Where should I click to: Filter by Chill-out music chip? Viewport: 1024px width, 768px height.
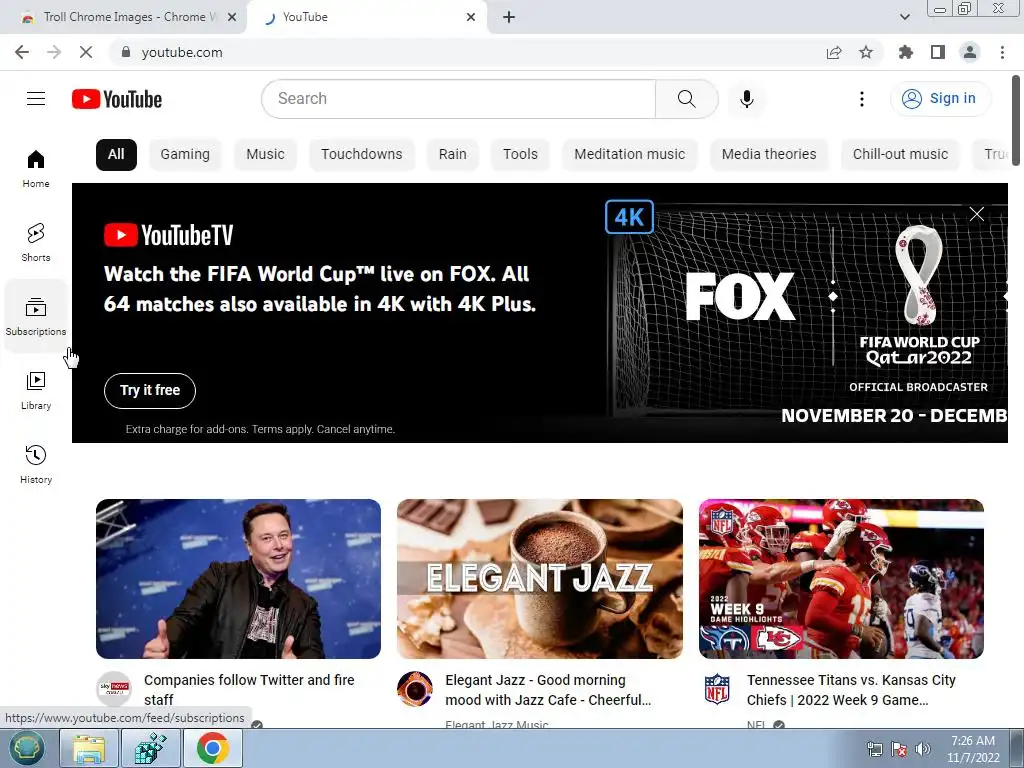(x=900, y=154)
